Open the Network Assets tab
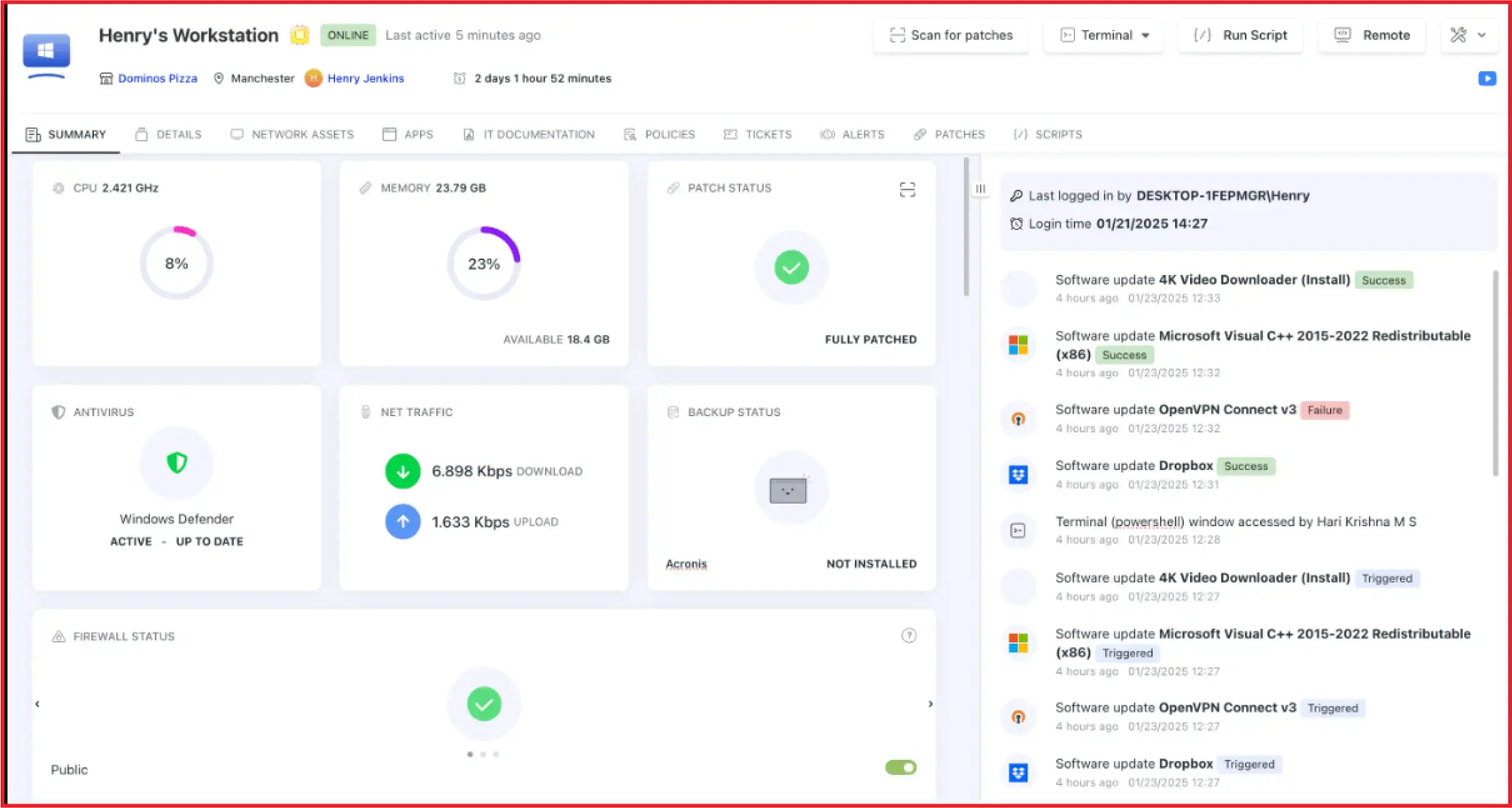The height and width of the screenshot is (808, 1512). click(303, 134)
